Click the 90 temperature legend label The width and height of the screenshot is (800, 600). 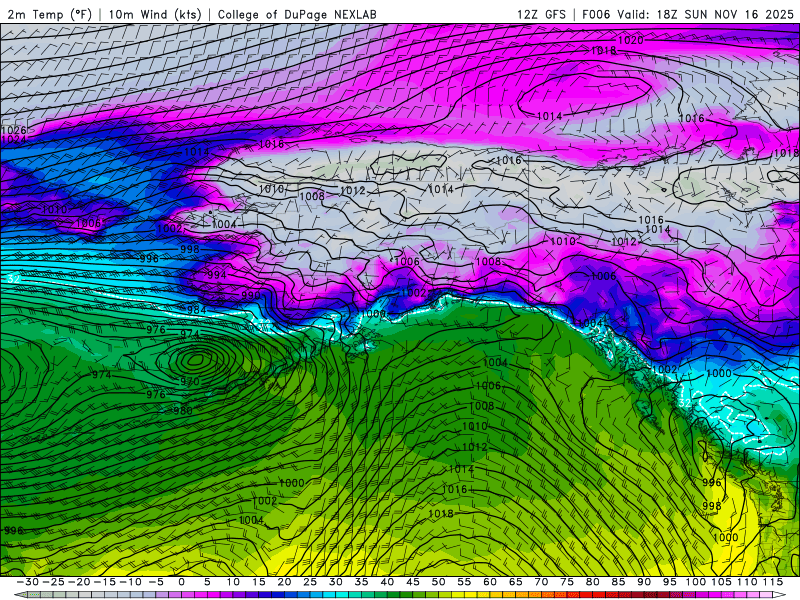[643, 582]
